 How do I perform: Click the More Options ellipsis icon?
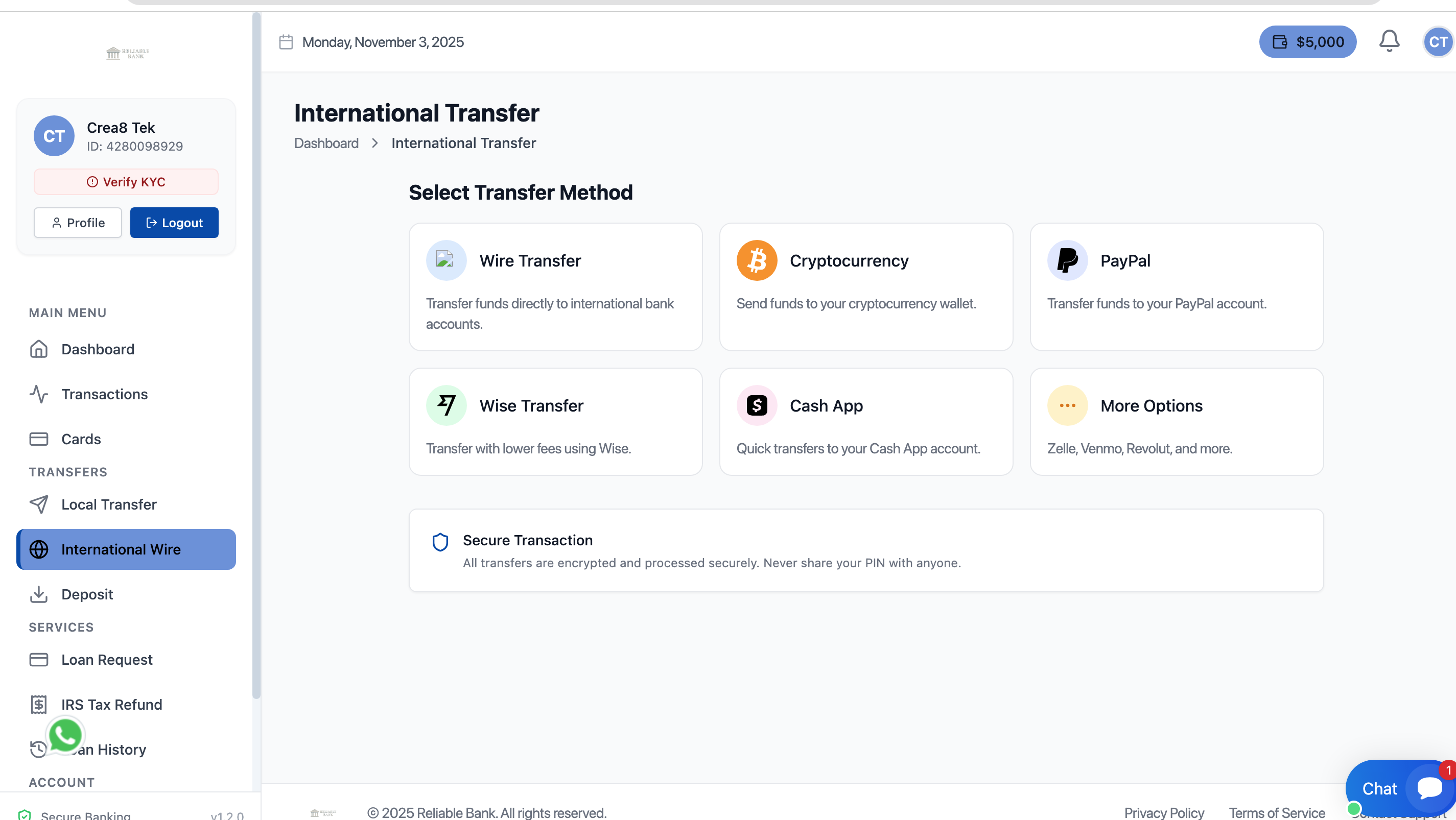click(1067, 405)
